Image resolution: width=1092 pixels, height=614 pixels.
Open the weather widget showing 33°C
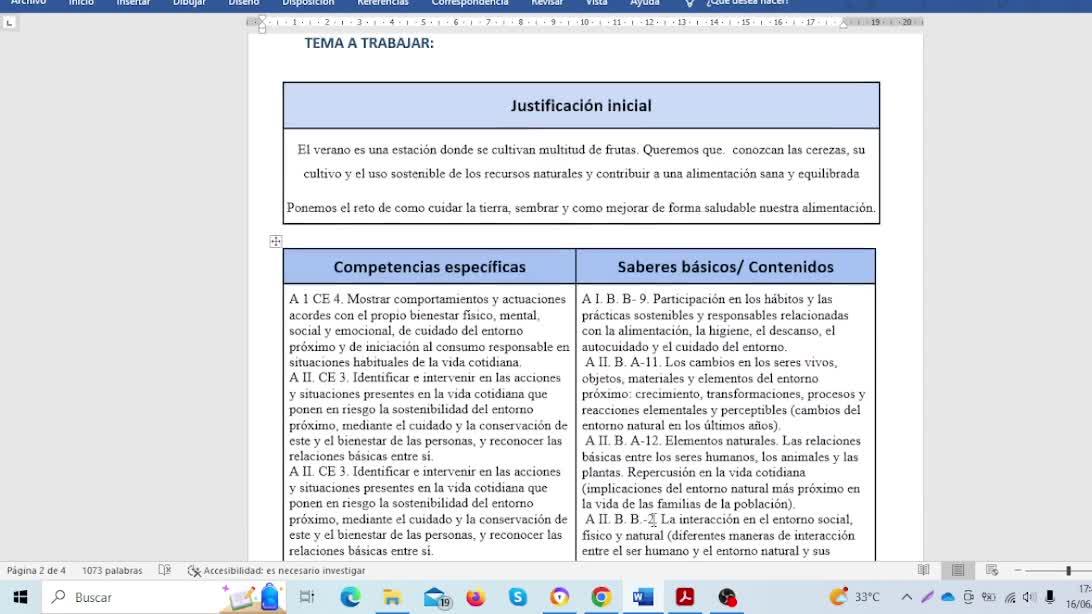tap(855, 597)
